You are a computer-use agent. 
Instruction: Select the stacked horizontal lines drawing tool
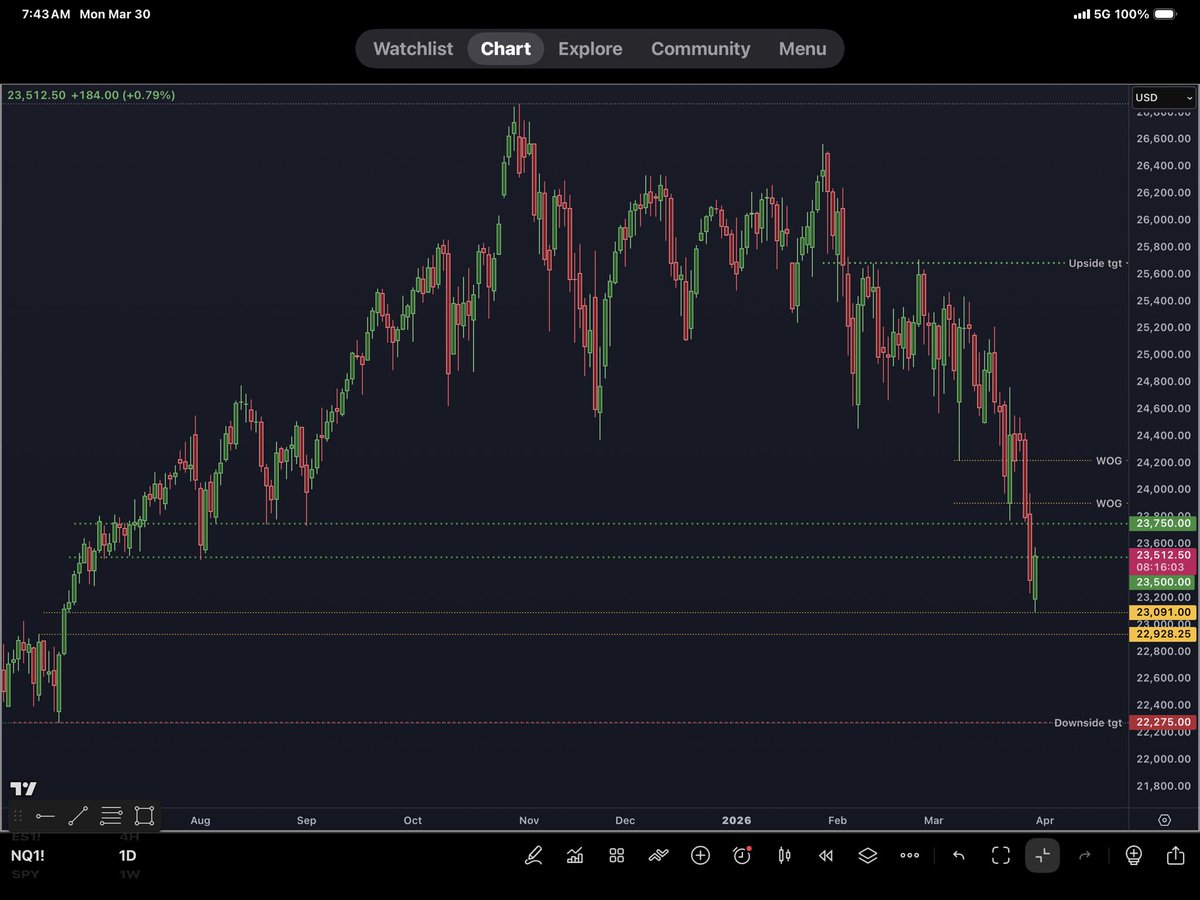[111, 816]
